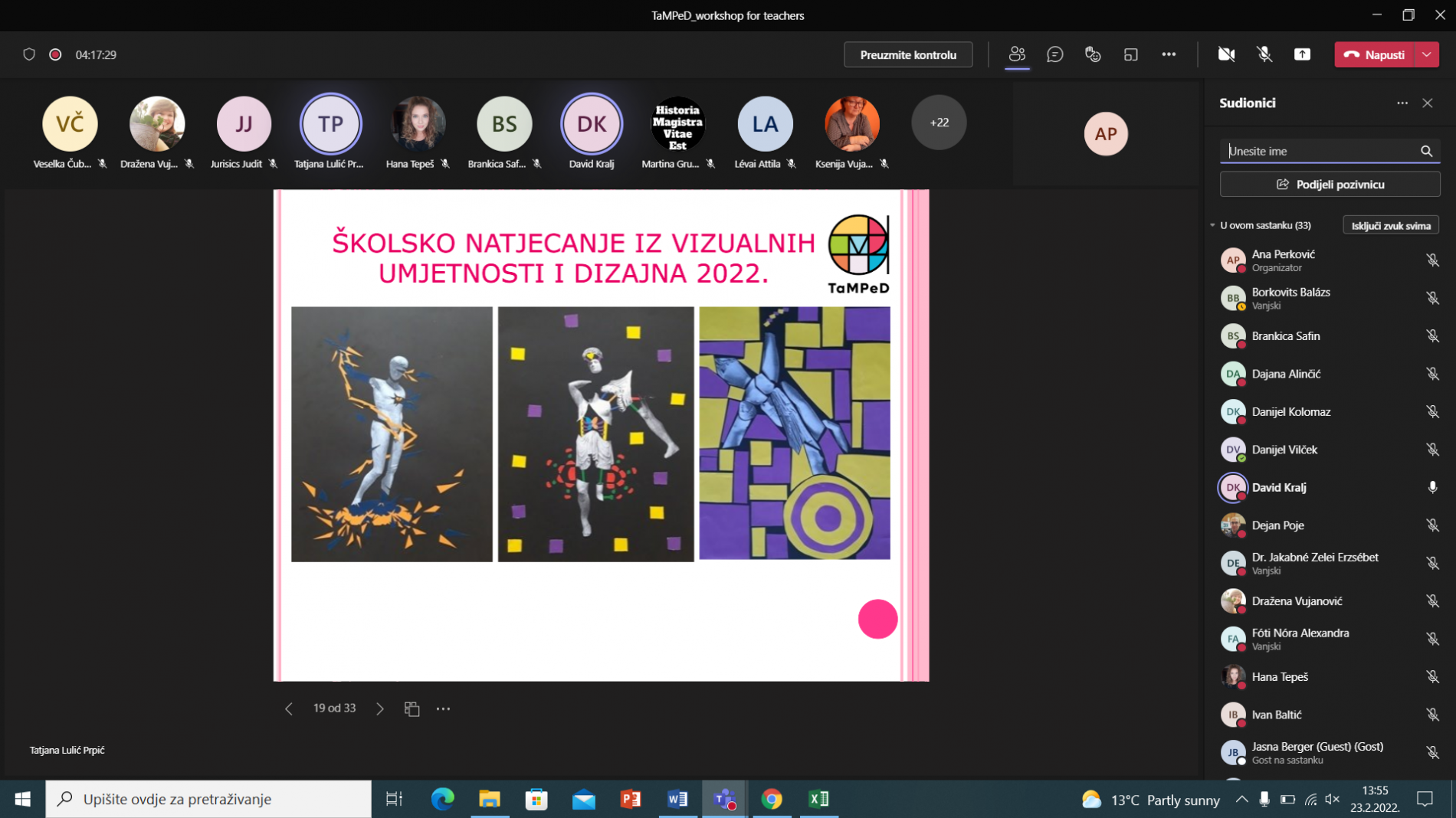
Task: Go to the next slide
Action: pyautogui.click(x=380, y=709)
